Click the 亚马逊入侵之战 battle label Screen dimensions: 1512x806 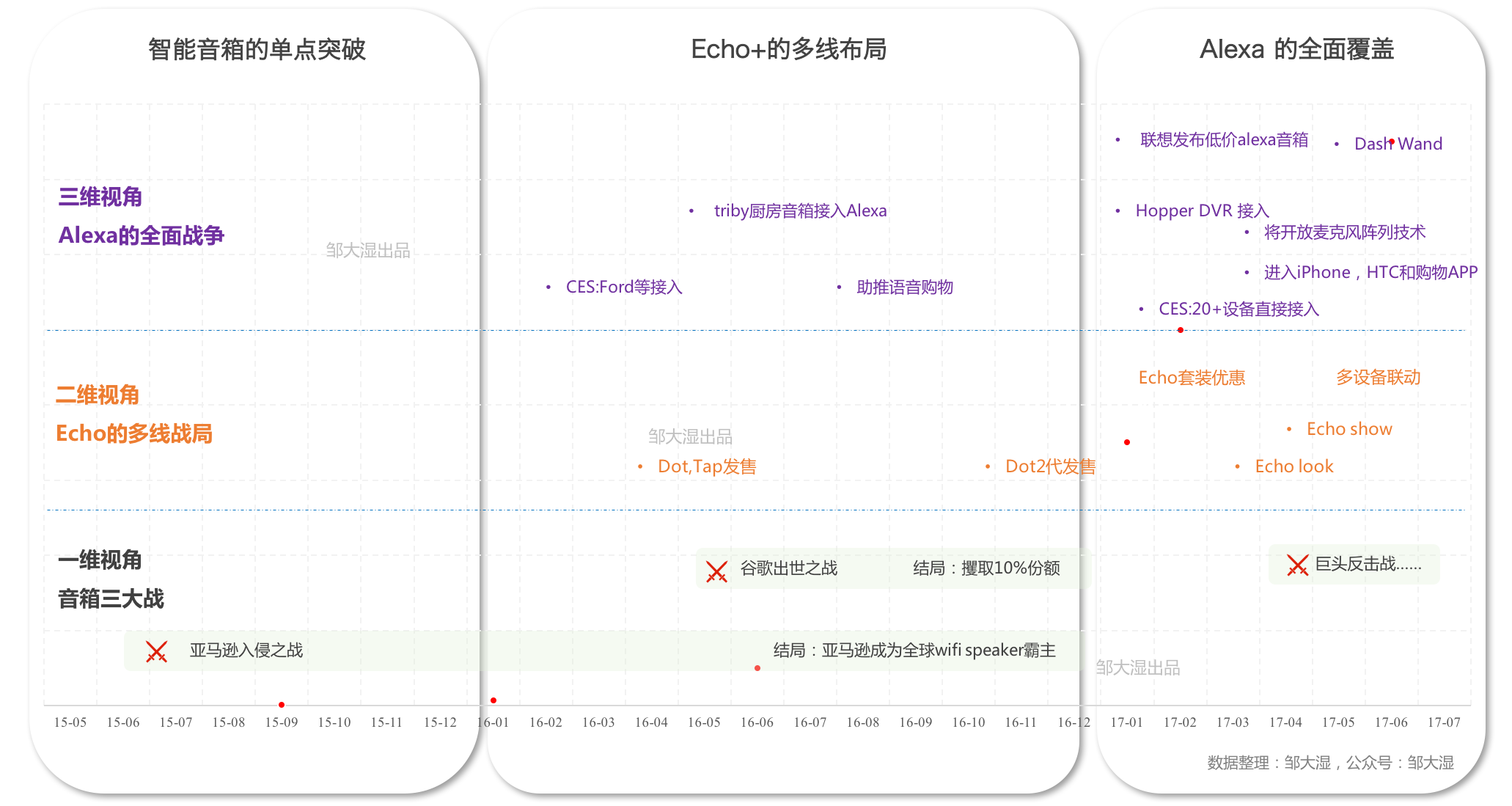point(246,651)
